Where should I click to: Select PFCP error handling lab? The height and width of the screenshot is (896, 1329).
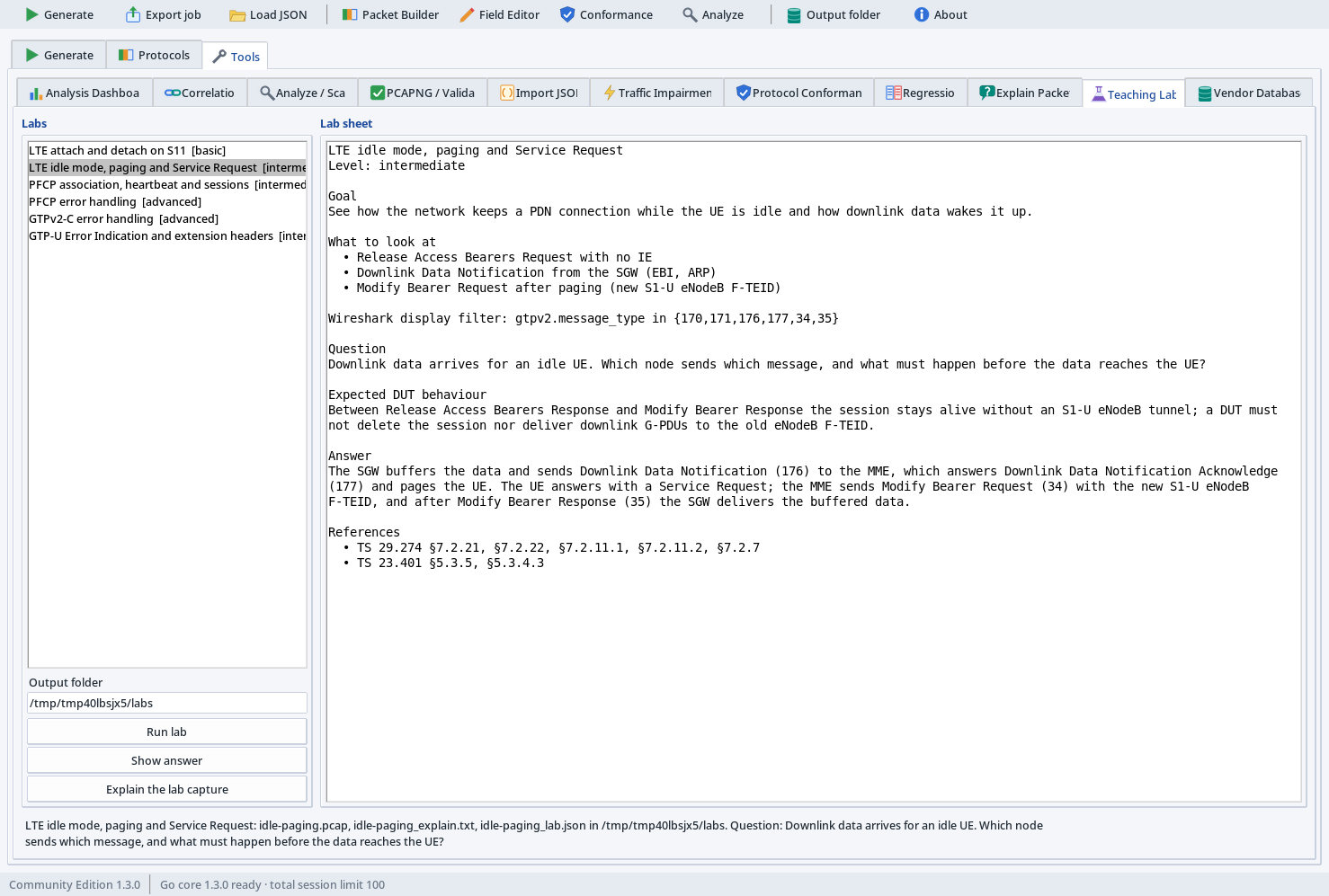(167, 201)
